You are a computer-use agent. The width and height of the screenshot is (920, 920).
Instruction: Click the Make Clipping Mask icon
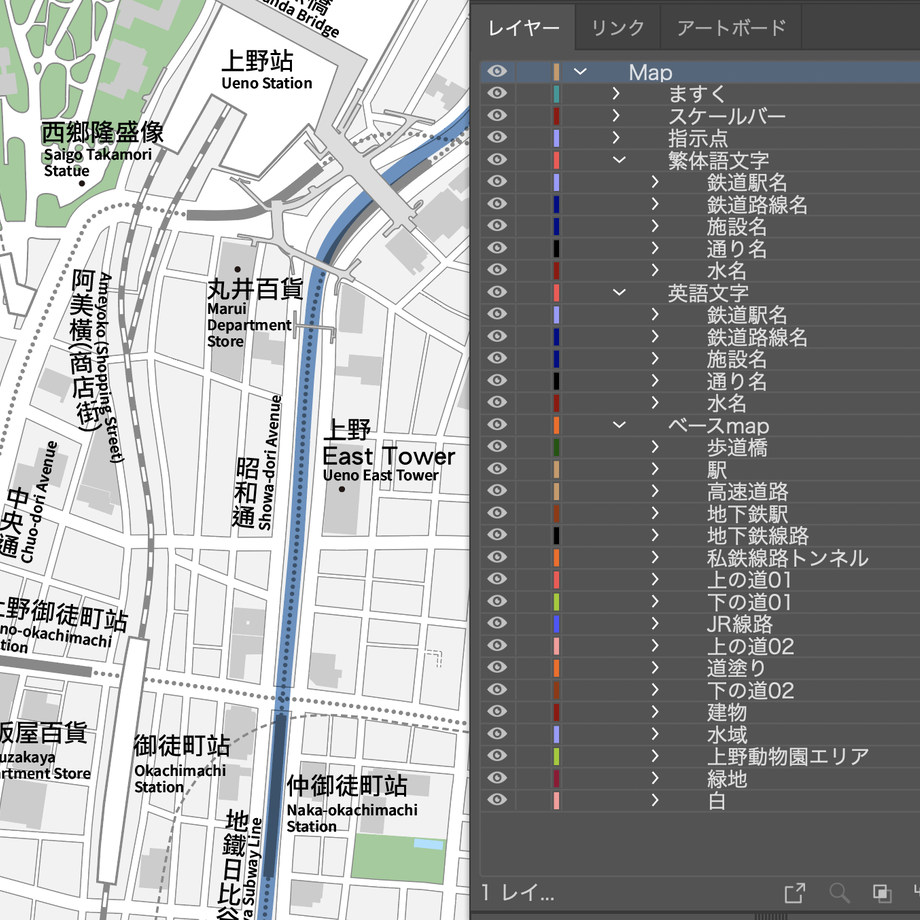point(882,893)
